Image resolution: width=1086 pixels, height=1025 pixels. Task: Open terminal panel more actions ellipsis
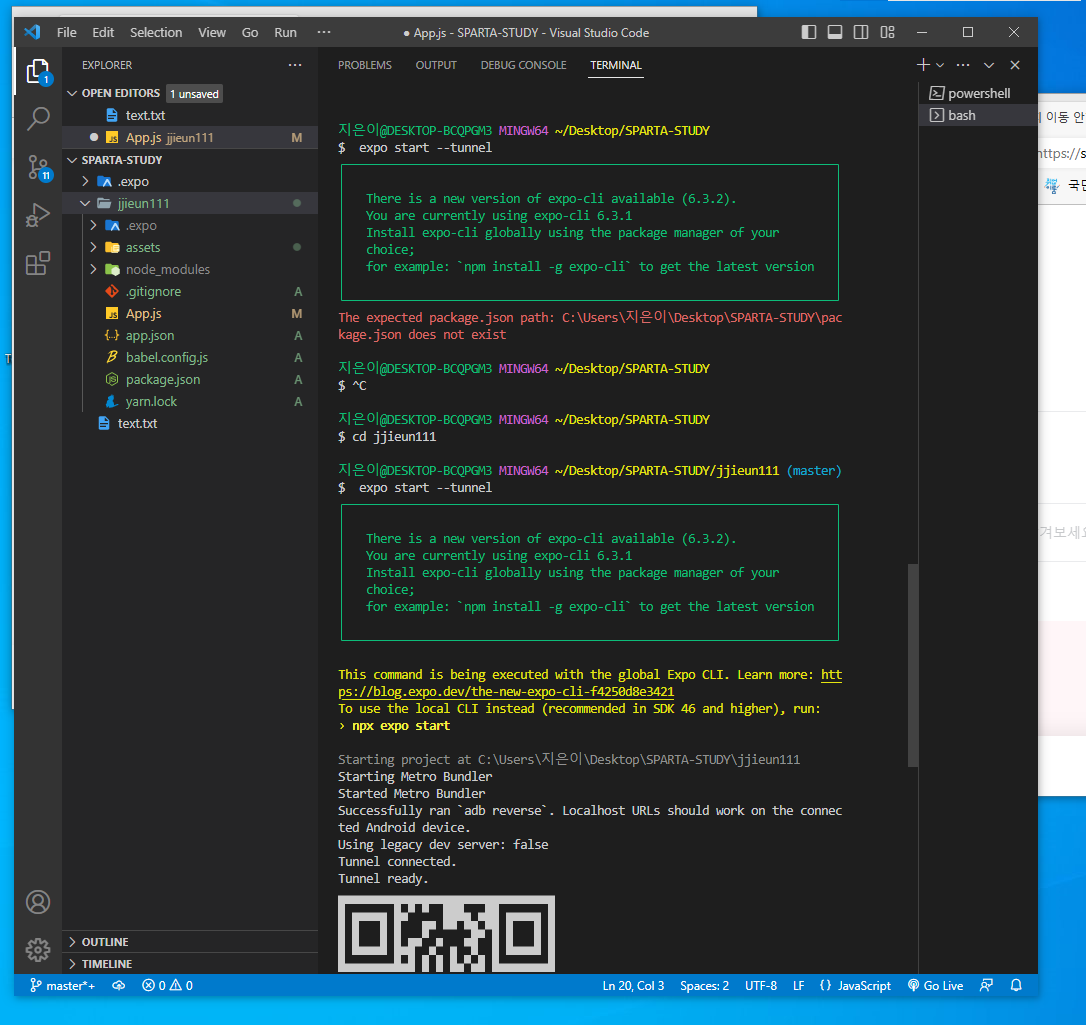pos(963,65)
